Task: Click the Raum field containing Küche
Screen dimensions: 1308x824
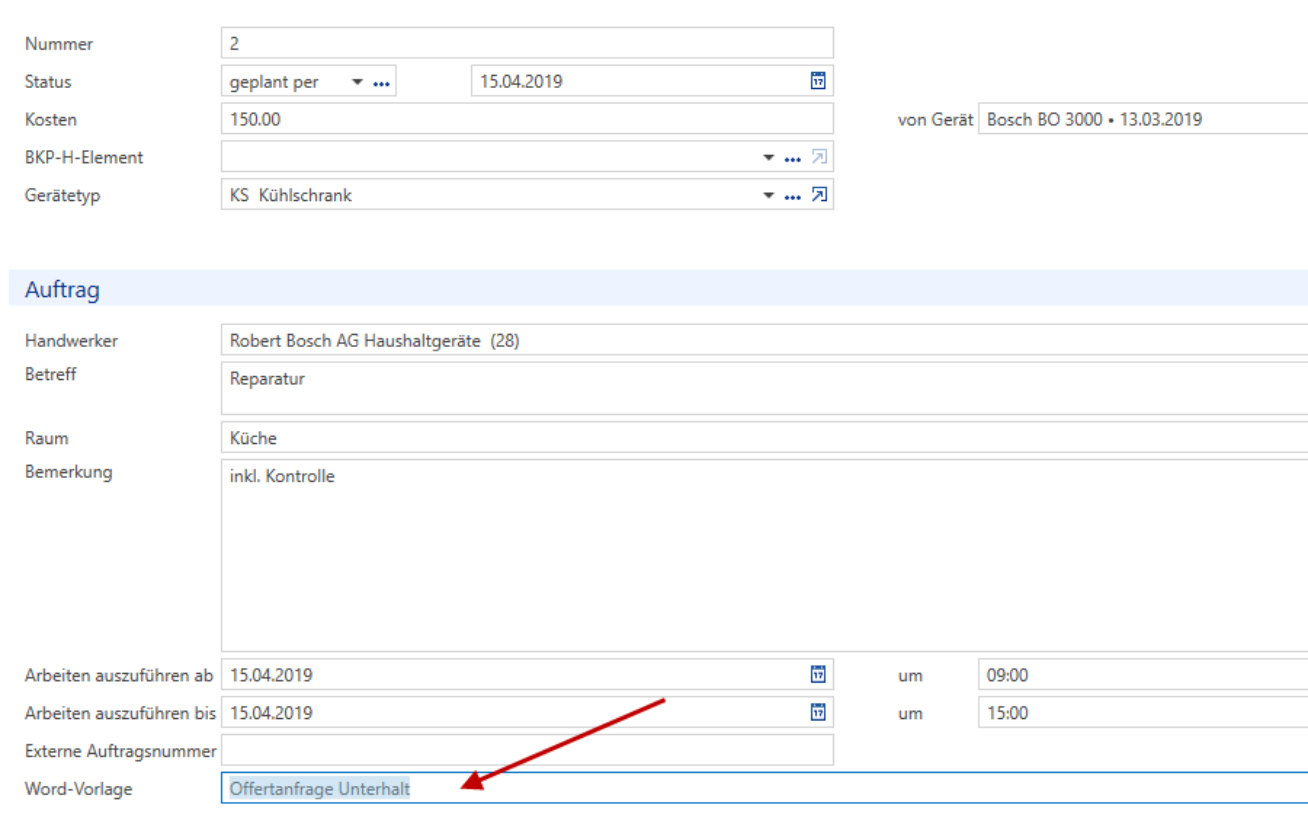Action: pos(764,438)
